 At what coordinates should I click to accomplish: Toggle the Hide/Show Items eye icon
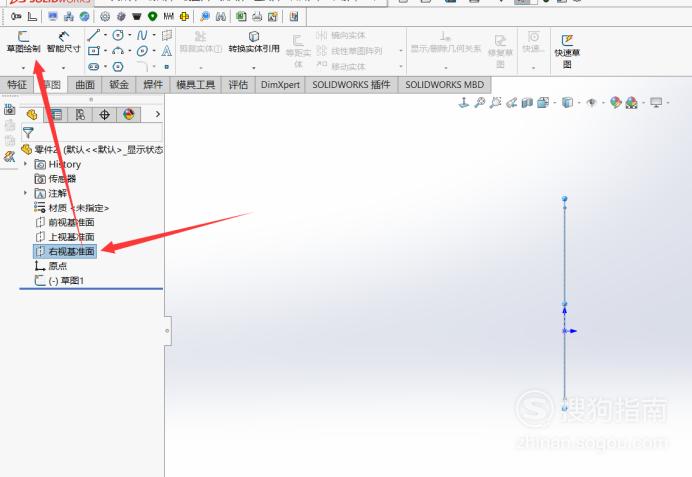[x=592, y=103]
